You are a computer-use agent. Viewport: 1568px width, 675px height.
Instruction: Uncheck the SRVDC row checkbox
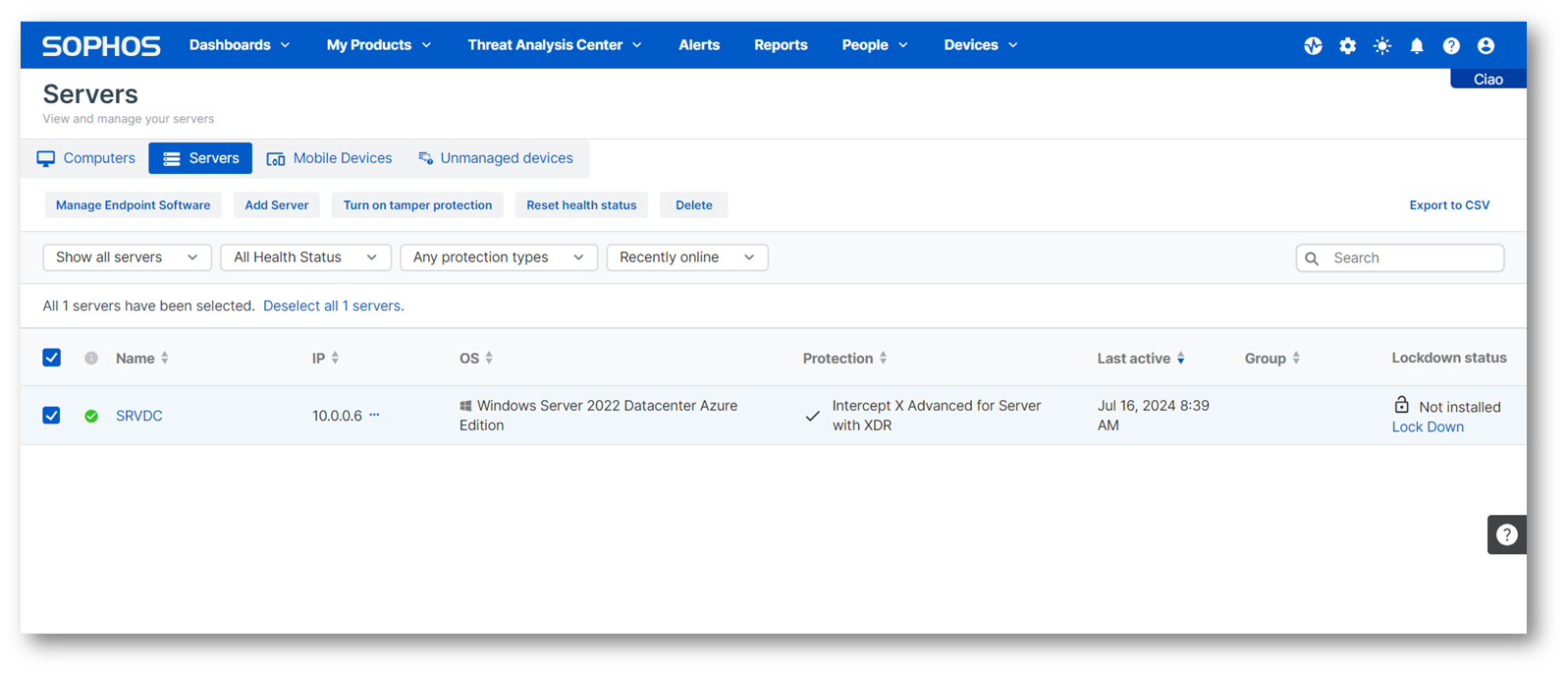(x=52, y=416)
